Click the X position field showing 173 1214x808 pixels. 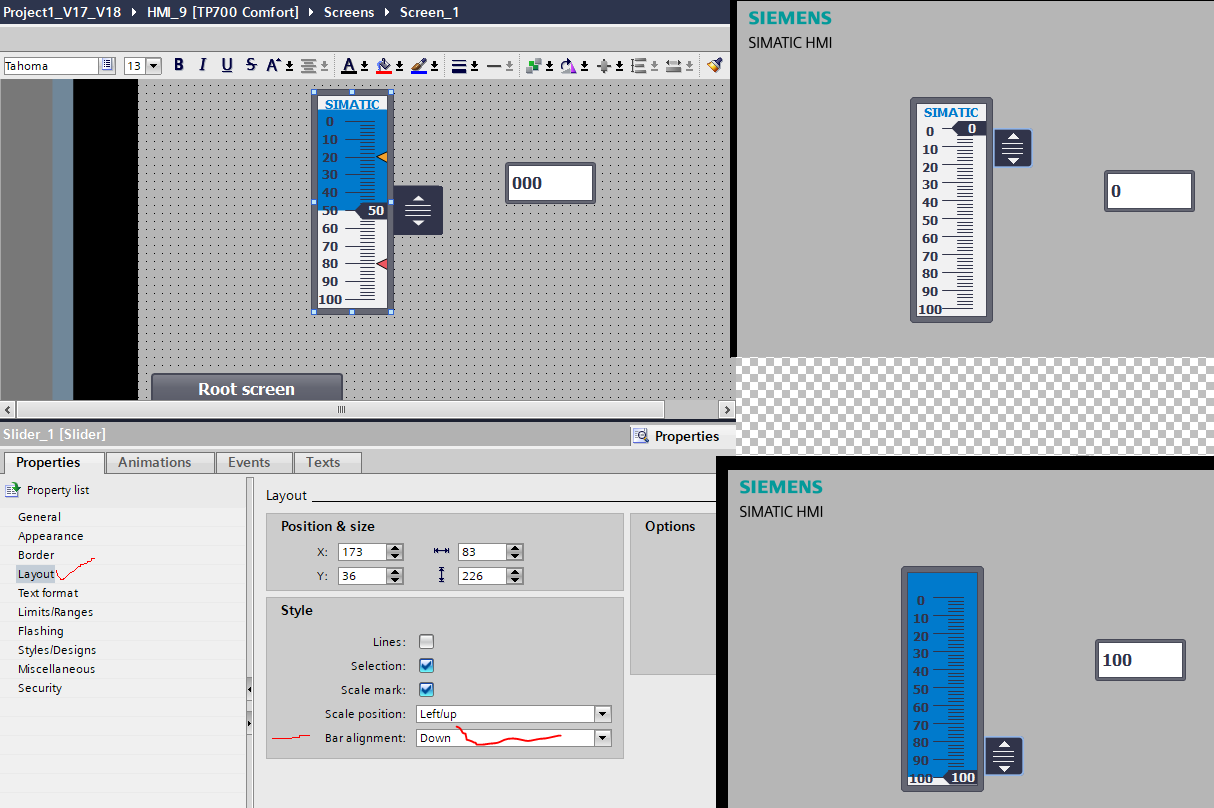(362, 552)
